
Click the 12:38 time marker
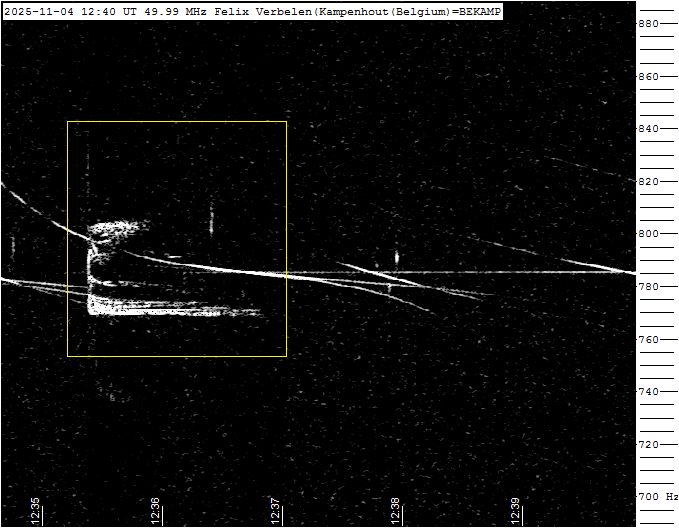396,510
